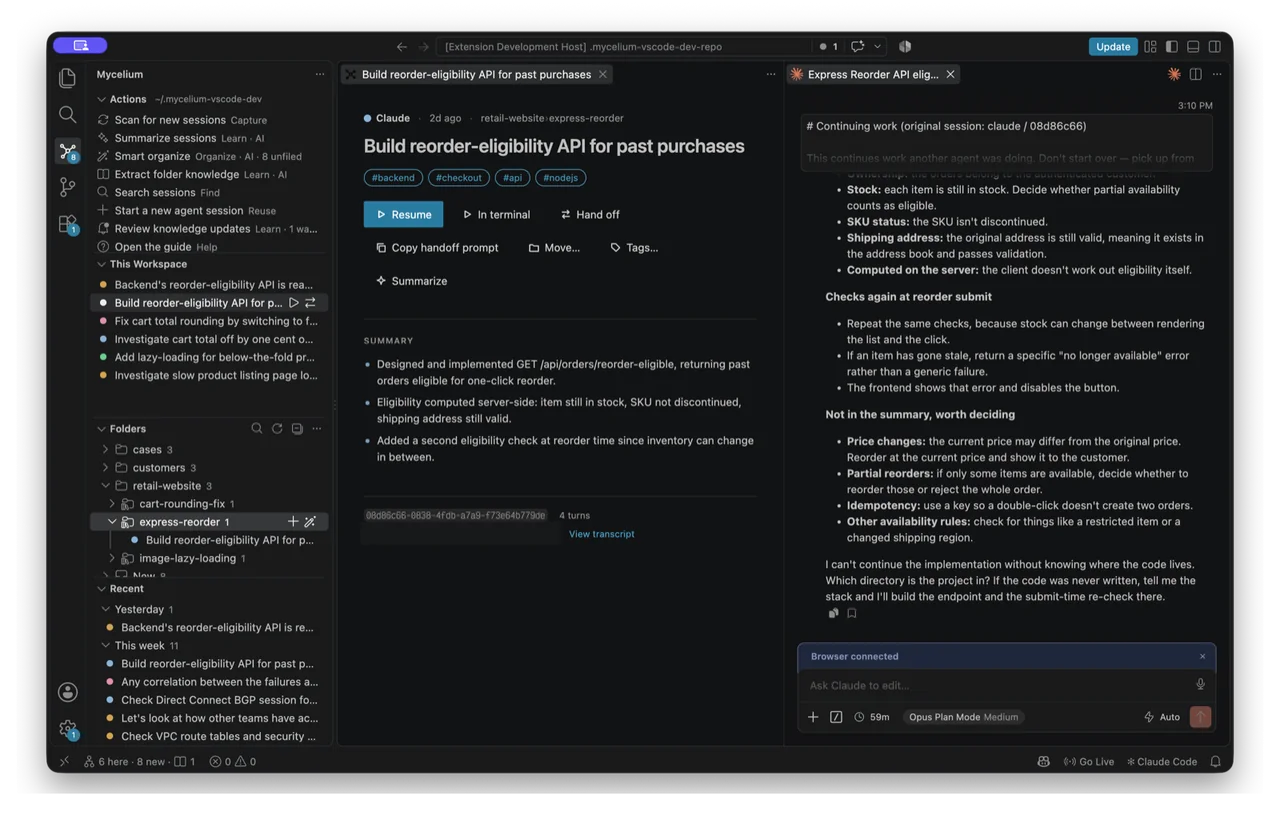Copy the Claude response with the copy icon
Screen dimensions: 1280x834
pyautogui.click(x=833, y=613)
